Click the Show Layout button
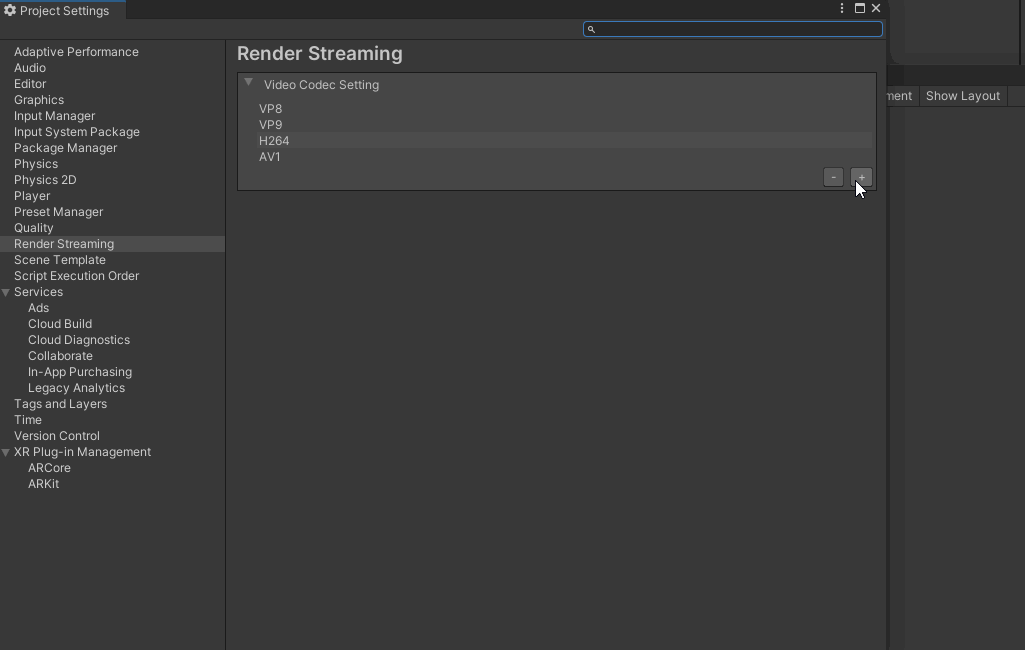The width and height of the screenshot is (1025, 650). 962,95
